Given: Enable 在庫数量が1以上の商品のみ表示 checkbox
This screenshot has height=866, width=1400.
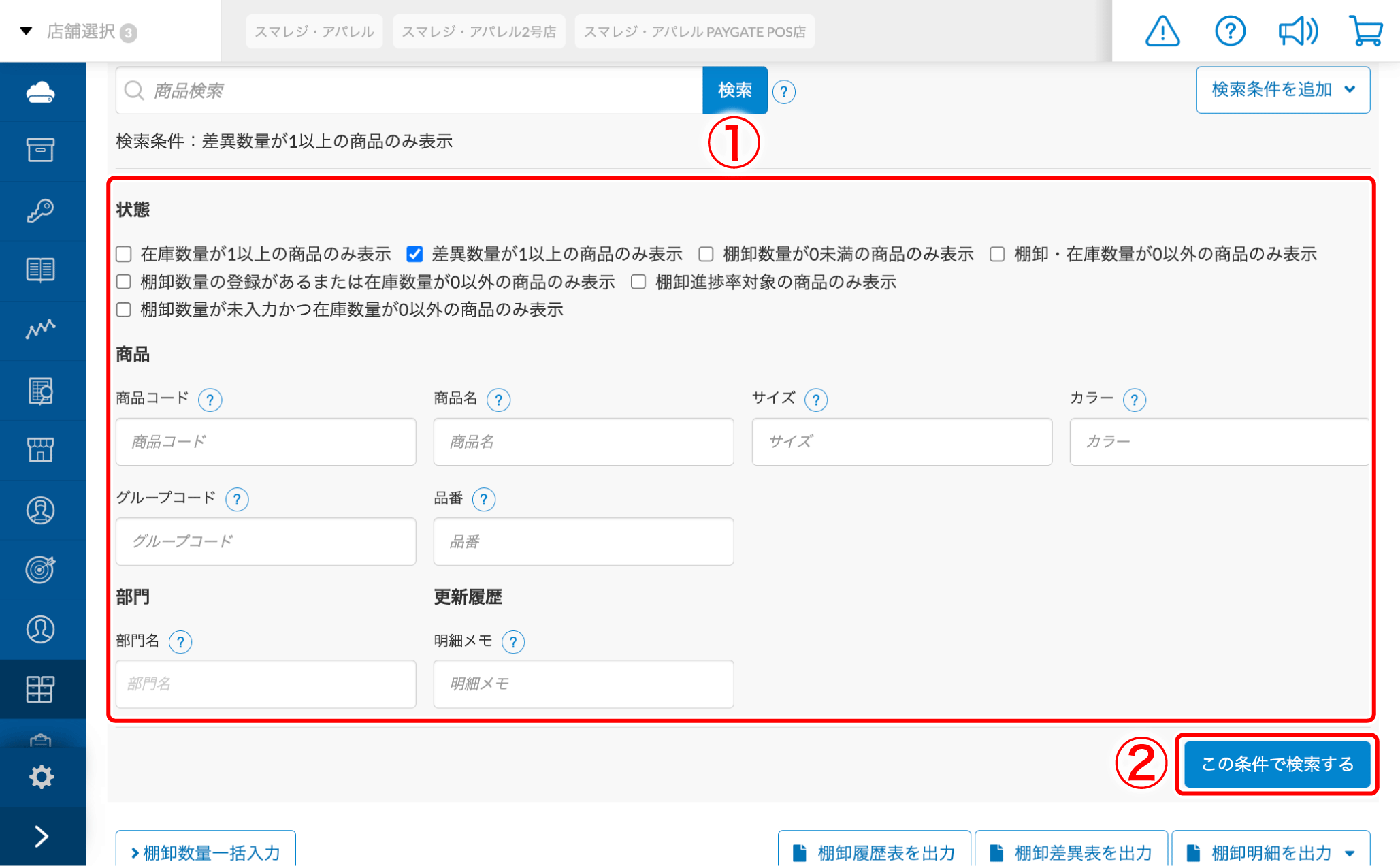Looking at the screenshot, I should tap(124, 255).
